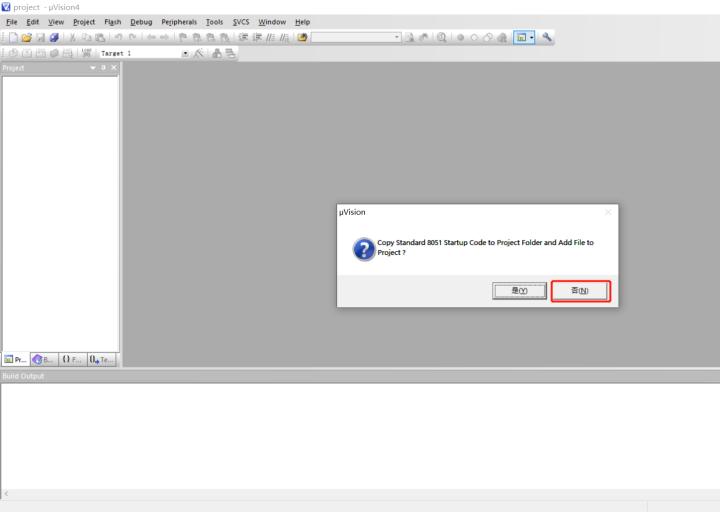This screenshot has width=720, height=512.
Task: Click the Unindent selection icon
Action: tap(257, 38)
